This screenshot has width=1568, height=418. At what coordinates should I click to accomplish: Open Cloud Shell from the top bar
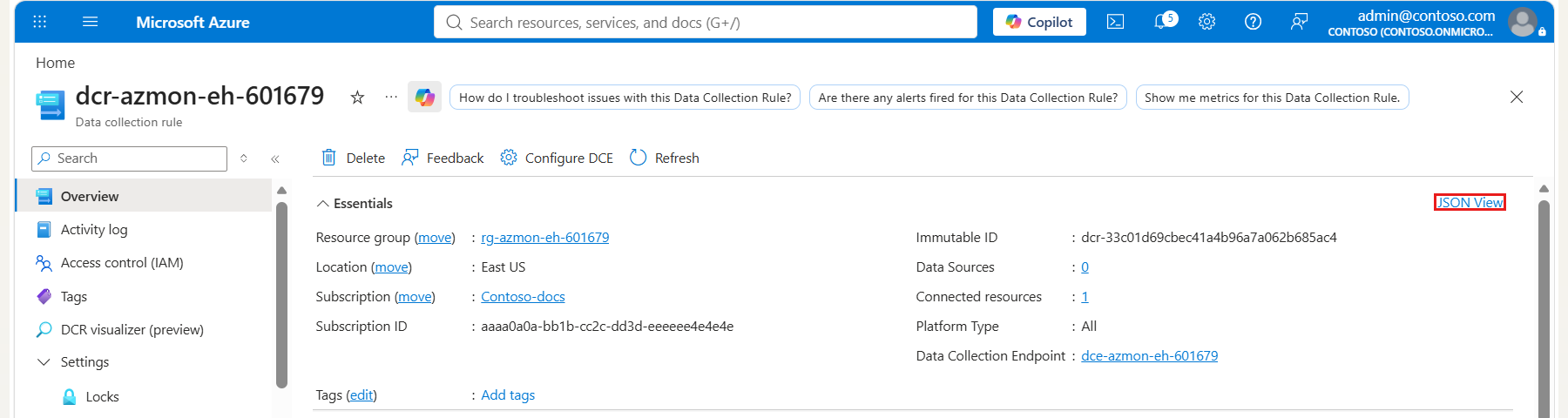coord(1115,22)
